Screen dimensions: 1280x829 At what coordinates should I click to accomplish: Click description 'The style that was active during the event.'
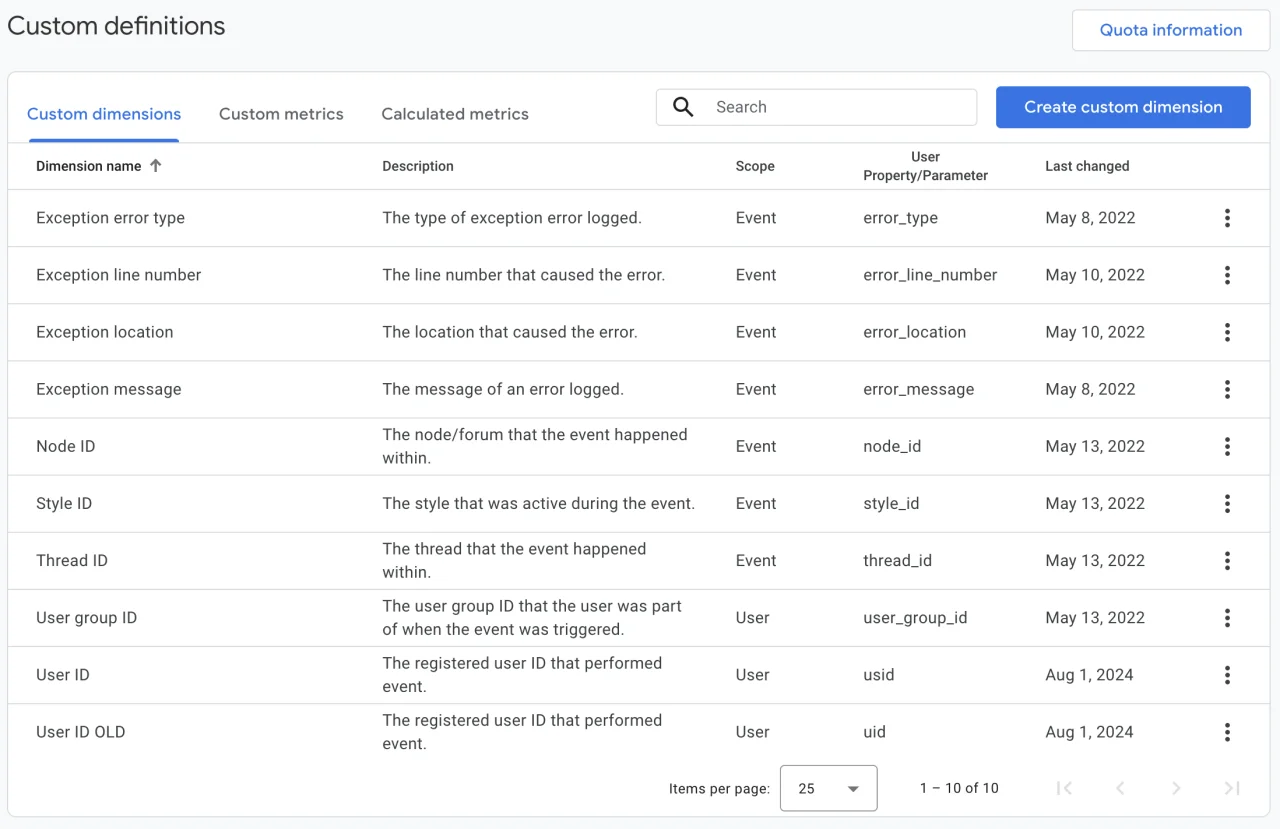click(x=538, y=503)
